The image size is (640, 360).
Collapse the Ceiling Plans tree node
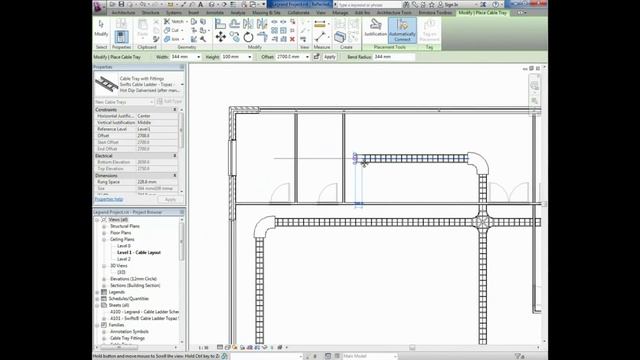pyautogui.click(x=104, y=239)
